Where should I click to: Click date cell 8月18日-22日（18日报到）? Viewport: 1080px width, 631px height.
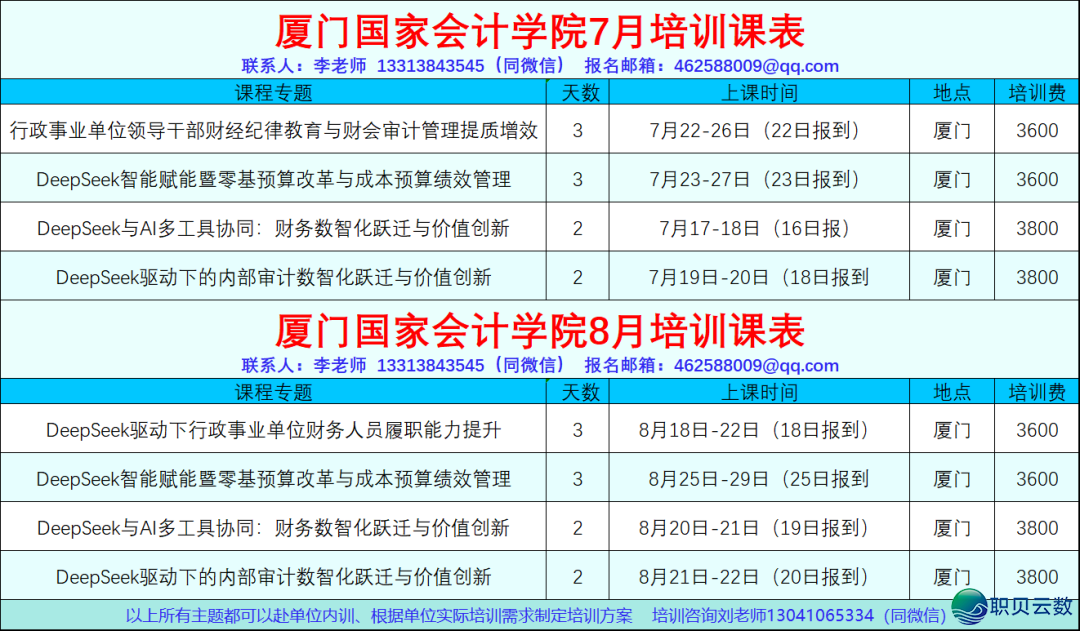tap(758, 430)
